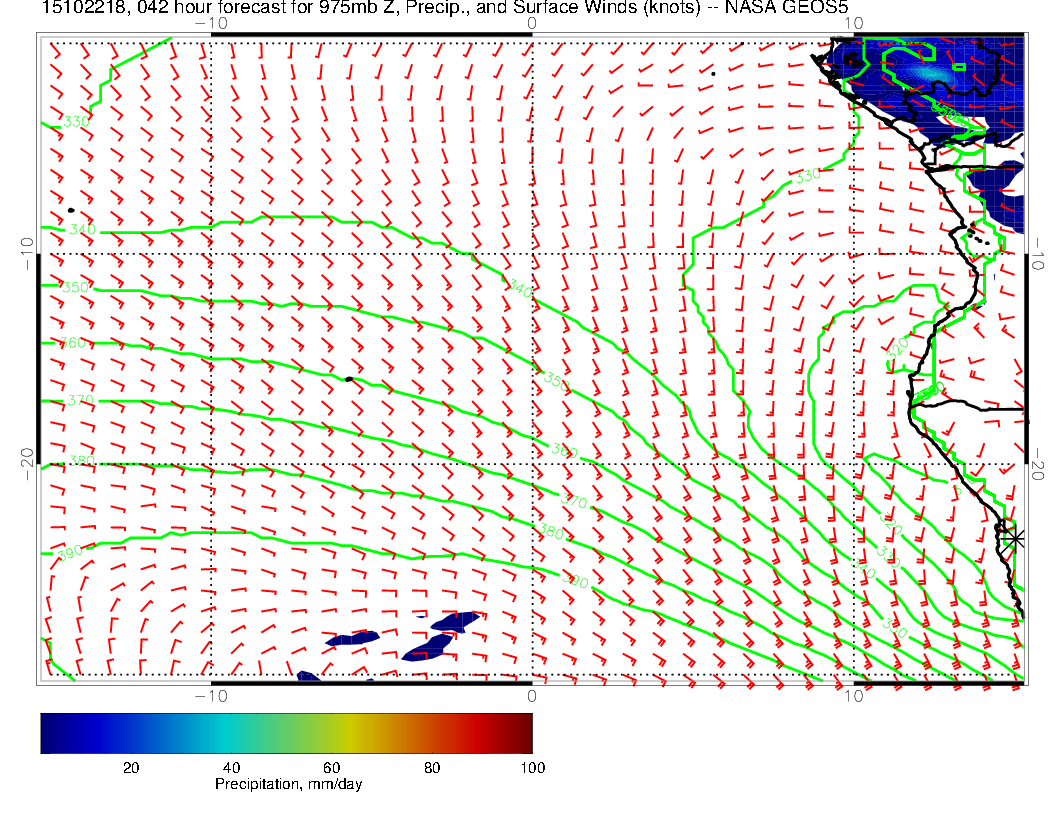Click the 'Precipitation, mm/day' legend label
This screenshot has height=816, width=1056.
click(x=289, y=785)
